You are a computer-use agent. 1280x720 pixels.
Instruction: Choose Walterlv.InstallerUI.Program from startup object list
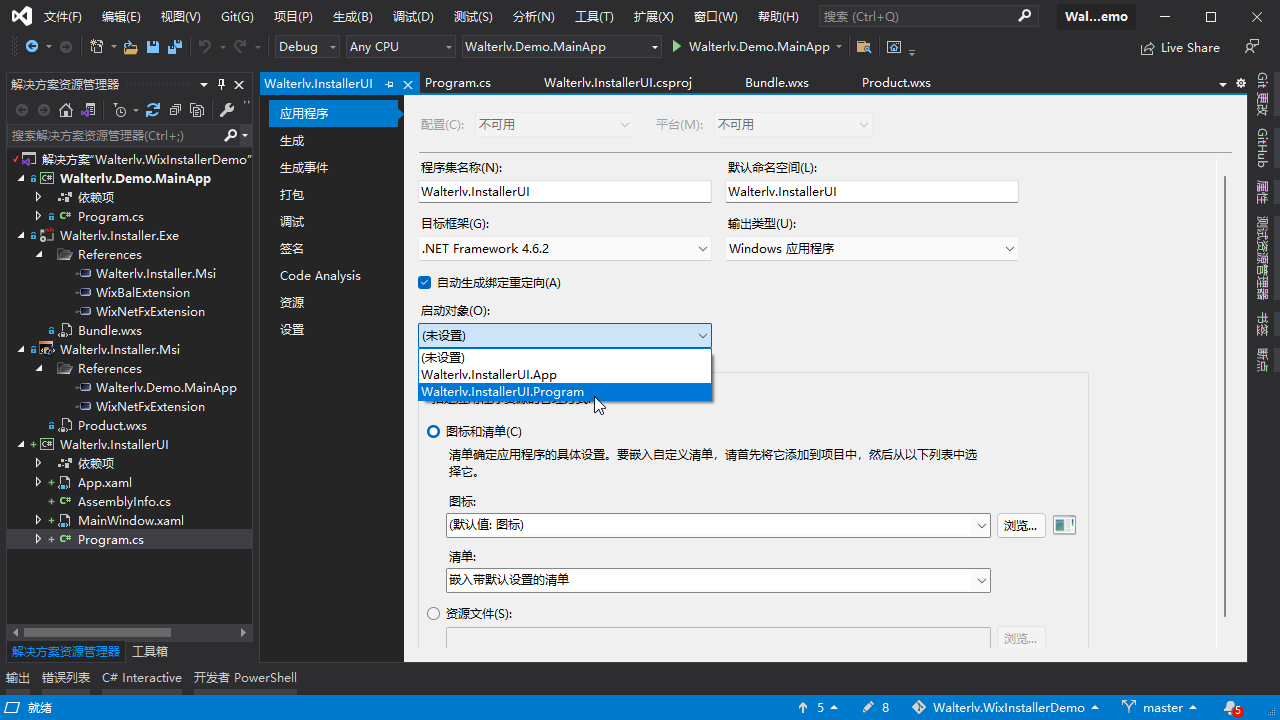(x=503, y=392)
